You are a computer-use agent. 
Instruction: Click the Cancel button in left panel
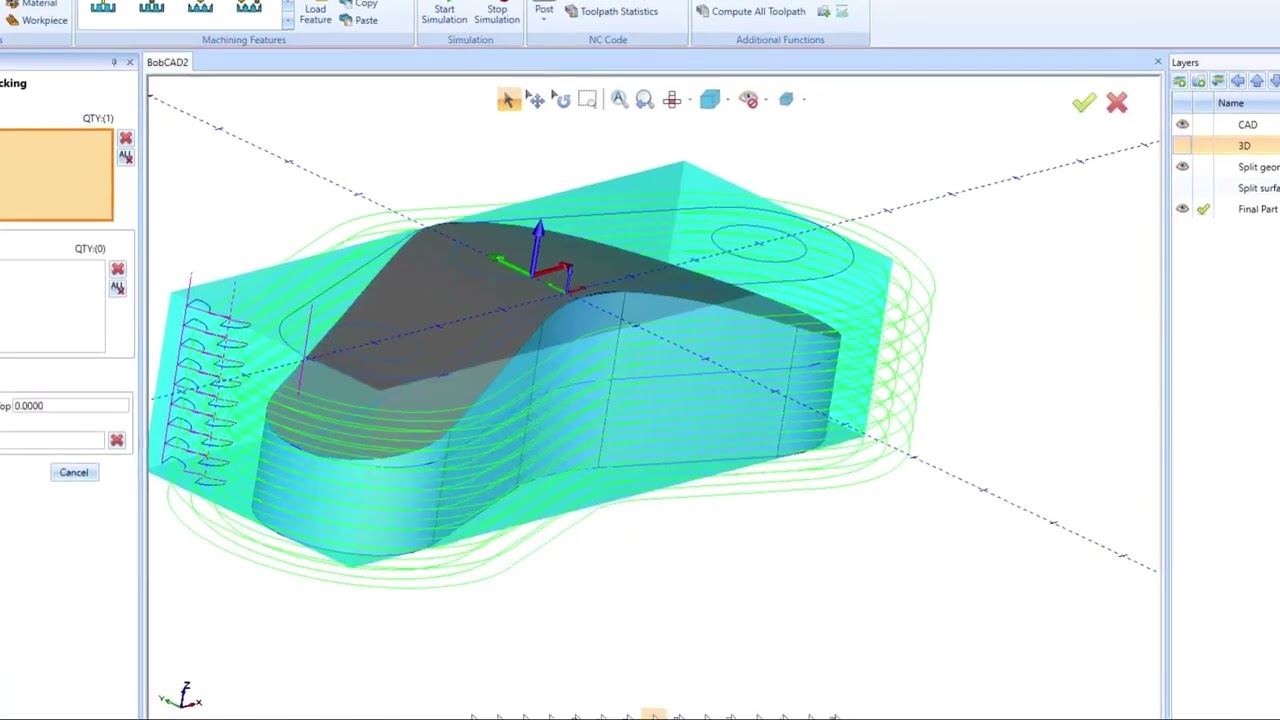click(74, 472)
